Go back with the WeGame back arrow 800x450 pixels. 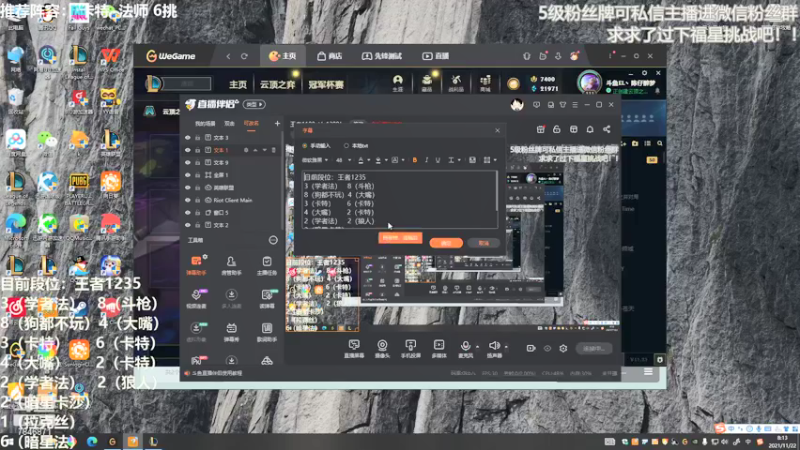click(228, 56)
